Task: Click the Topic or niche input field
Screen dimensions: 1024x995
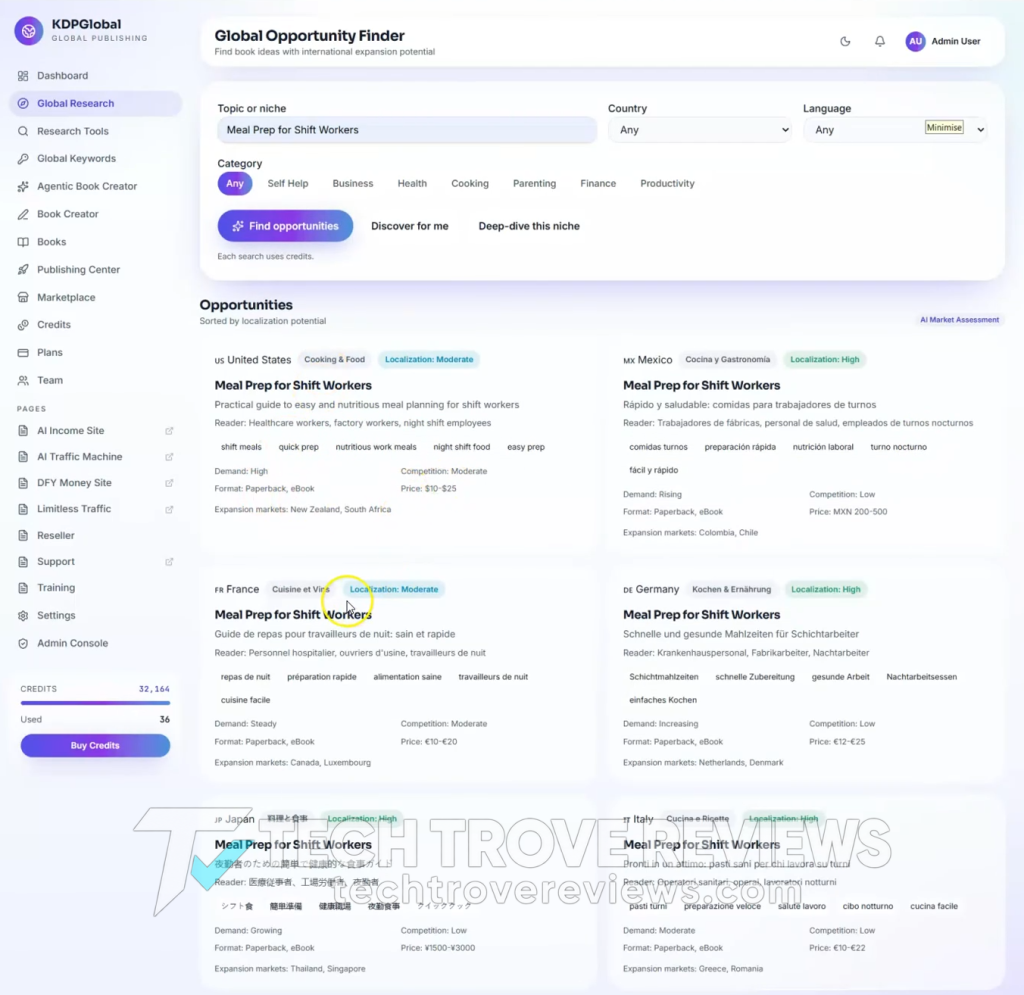Action: pos(407,130)
